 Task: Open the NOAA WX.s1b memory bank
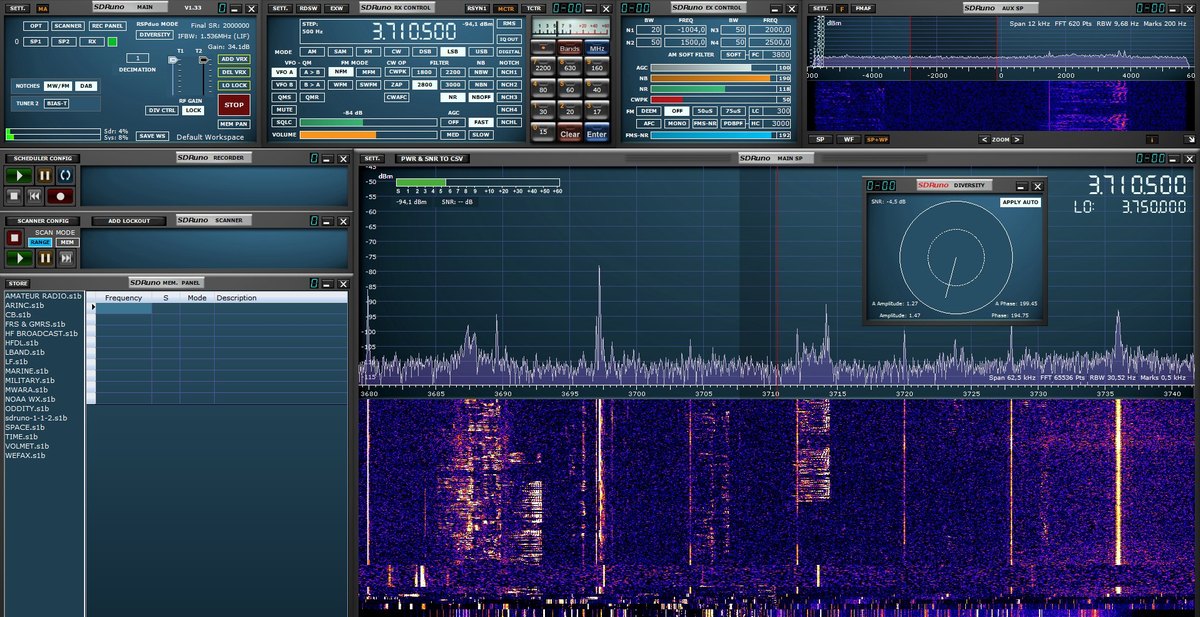pos(29,399)
